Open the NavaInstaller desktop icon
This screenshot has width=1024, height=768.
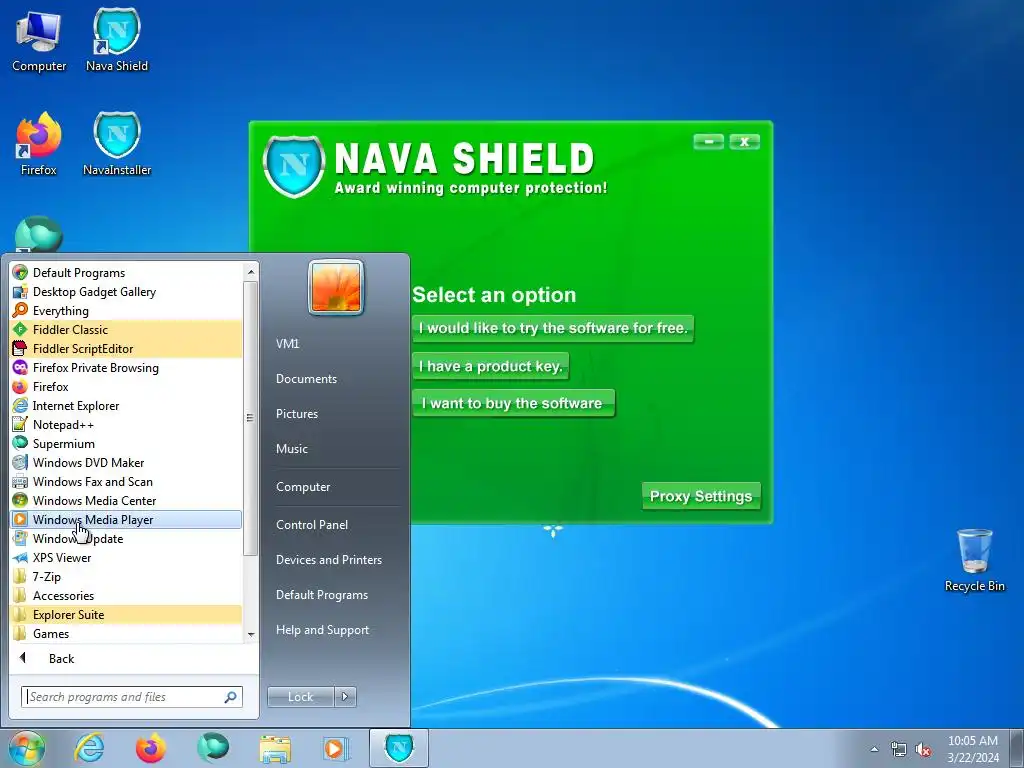point(117,144)
